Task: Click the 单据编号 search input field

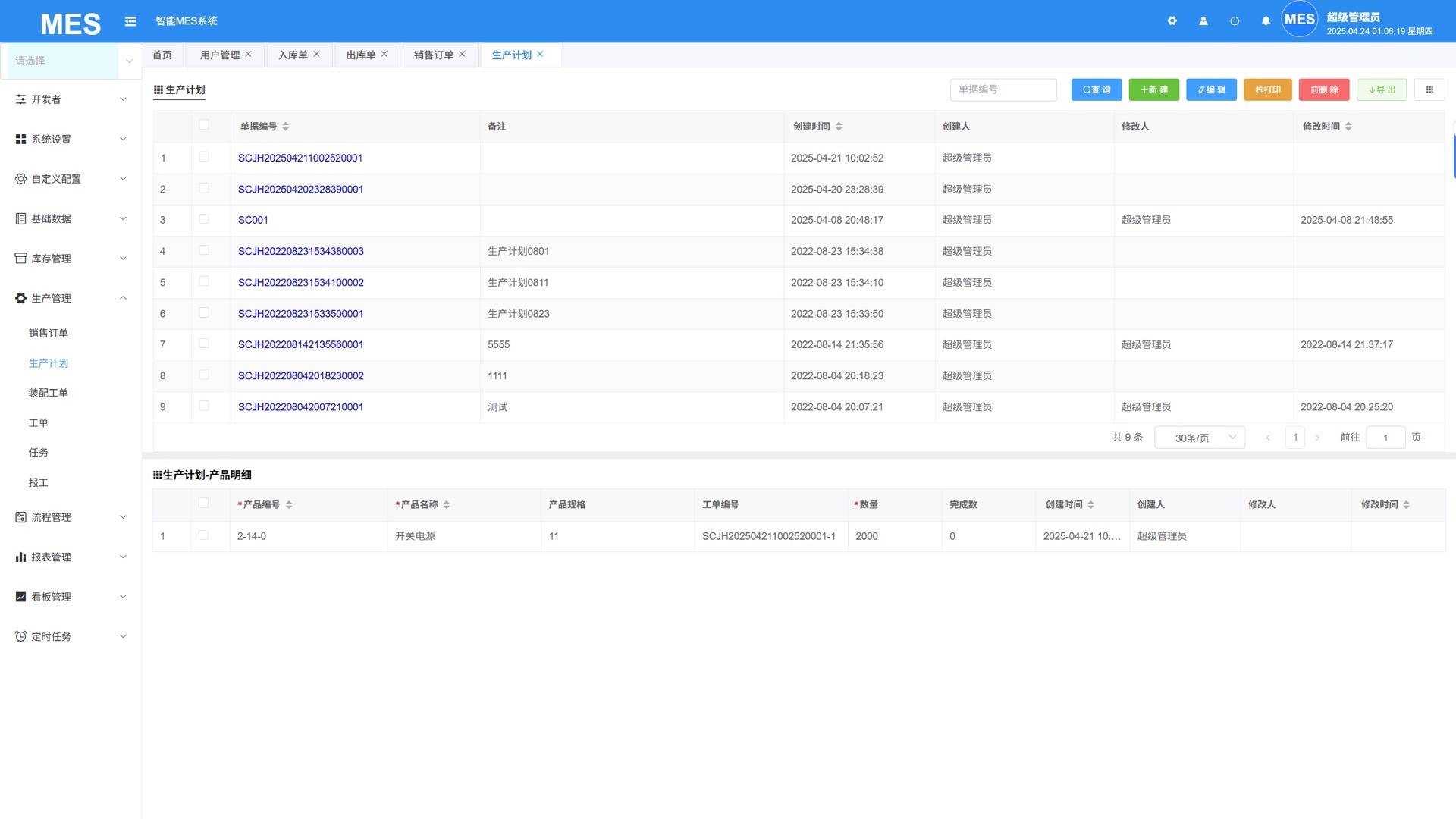Action: coord(1003,89)
